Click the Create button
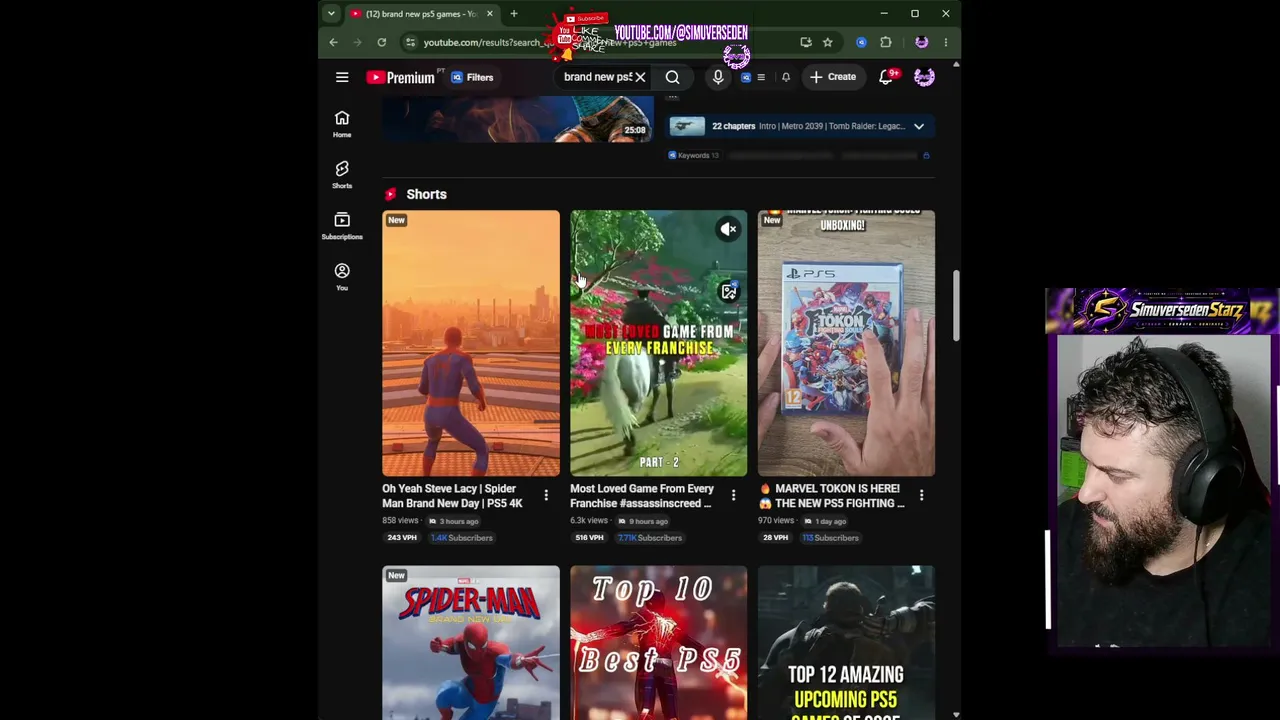 [833, 77]
